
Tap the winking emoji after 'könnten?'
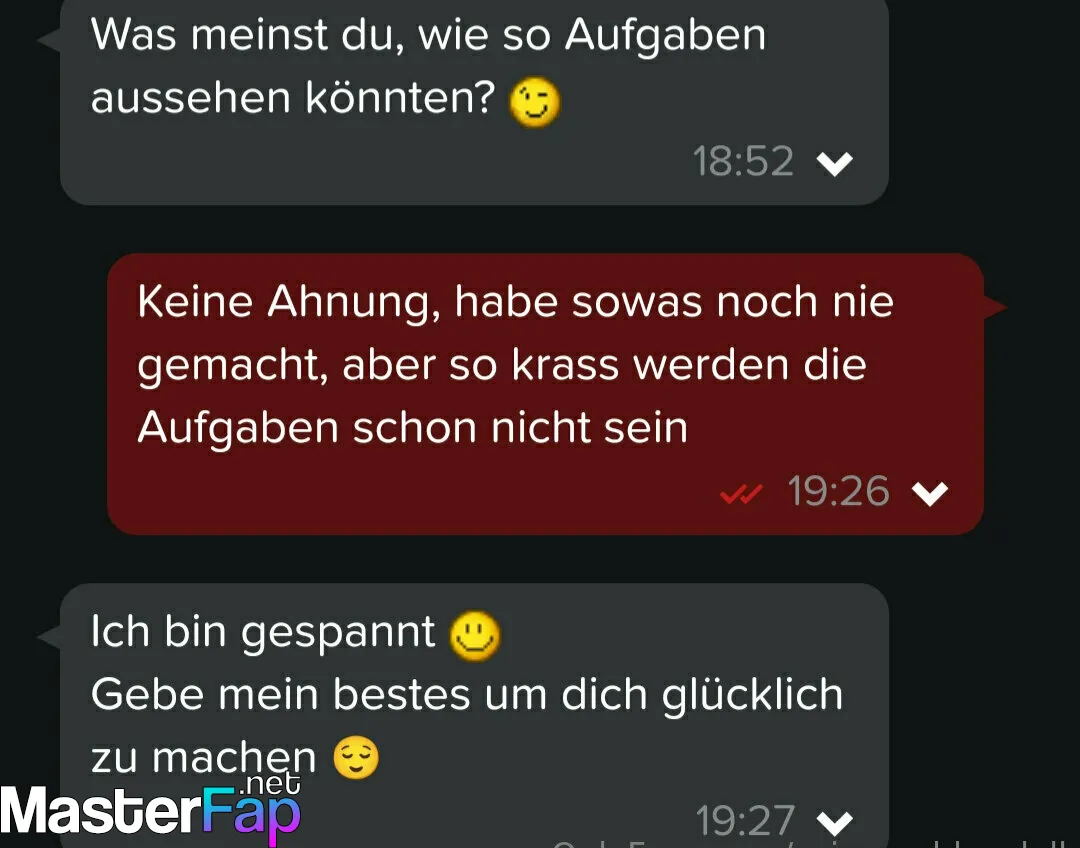tap(534, 102)
